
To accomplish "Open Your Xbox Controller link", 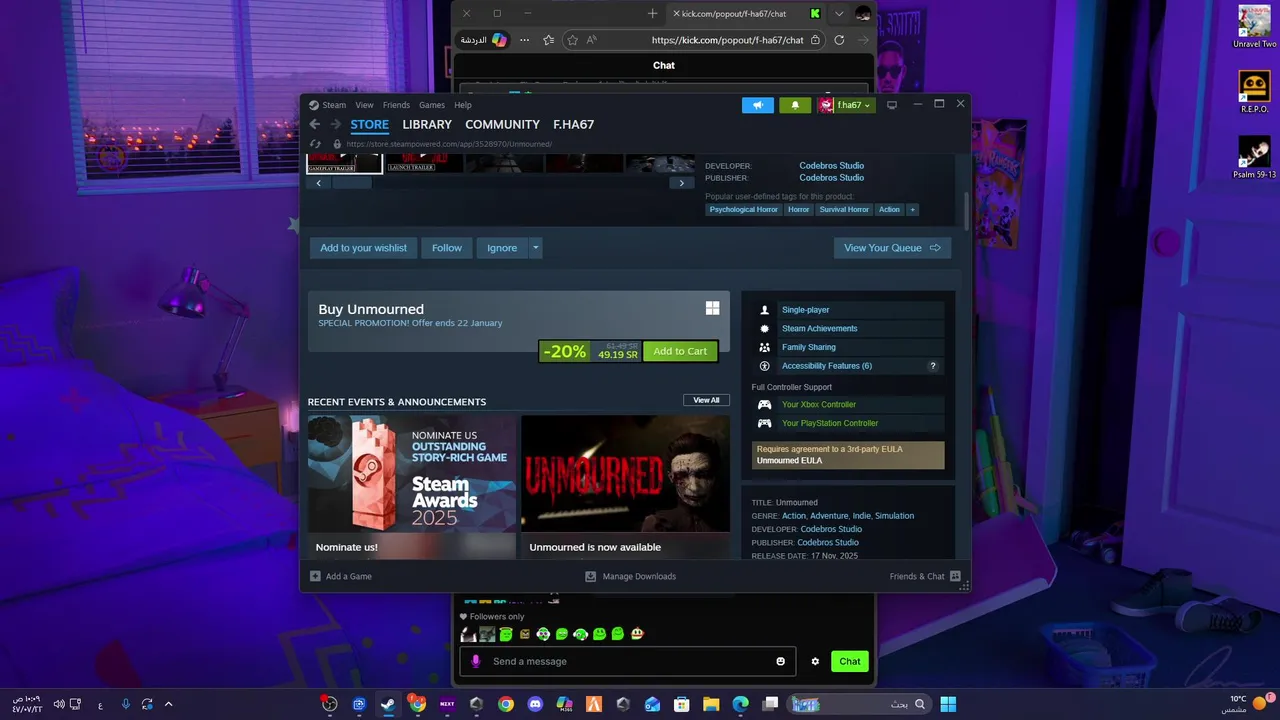I will [x=819, y=405].
